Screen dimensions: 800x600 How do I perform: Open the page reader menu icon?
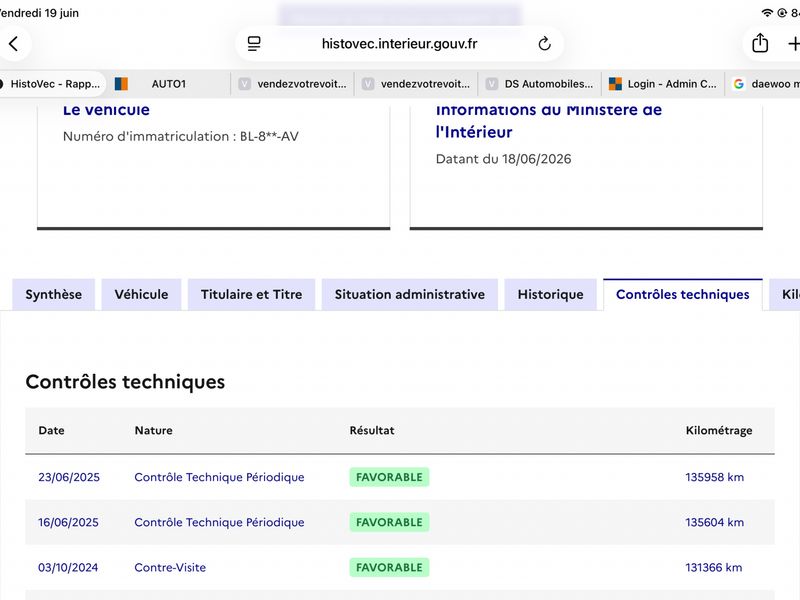click(x=254, y=44)
